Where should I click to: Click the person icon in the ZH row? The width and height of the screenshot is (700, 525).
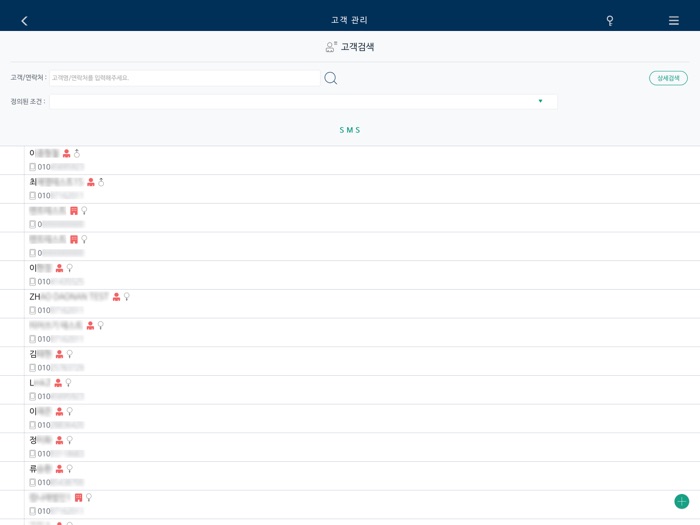pos(117,296)
